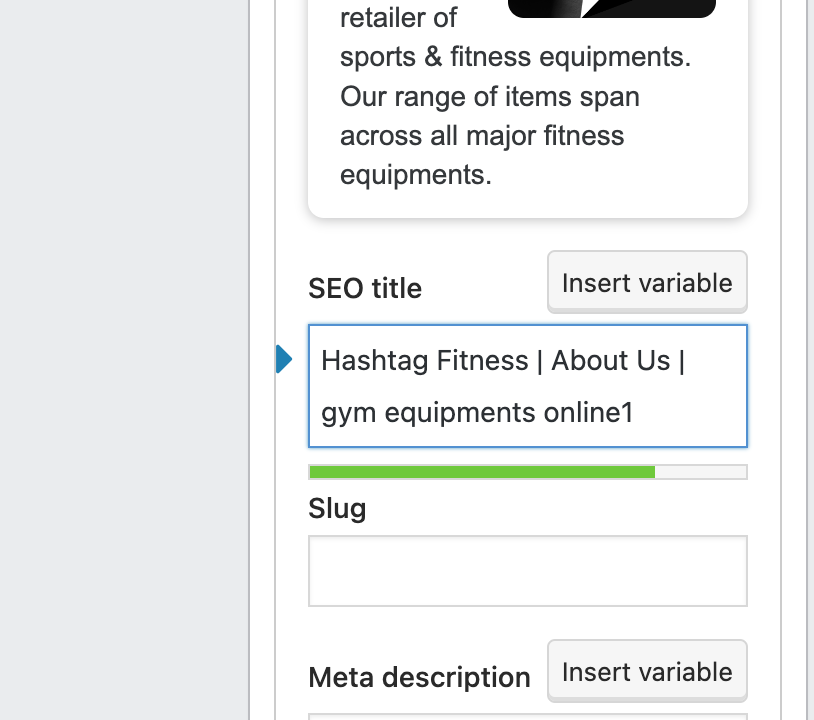Click the Meta description label

coord(419,677)
